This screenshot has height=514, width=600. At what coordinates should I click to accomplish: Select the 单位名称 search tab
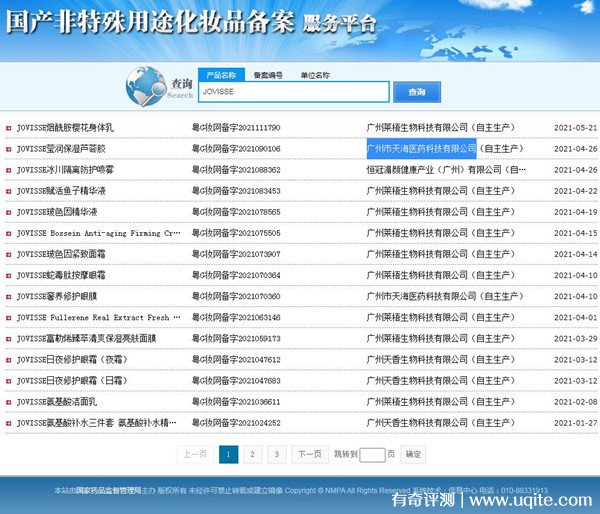[x=315, y=75]
